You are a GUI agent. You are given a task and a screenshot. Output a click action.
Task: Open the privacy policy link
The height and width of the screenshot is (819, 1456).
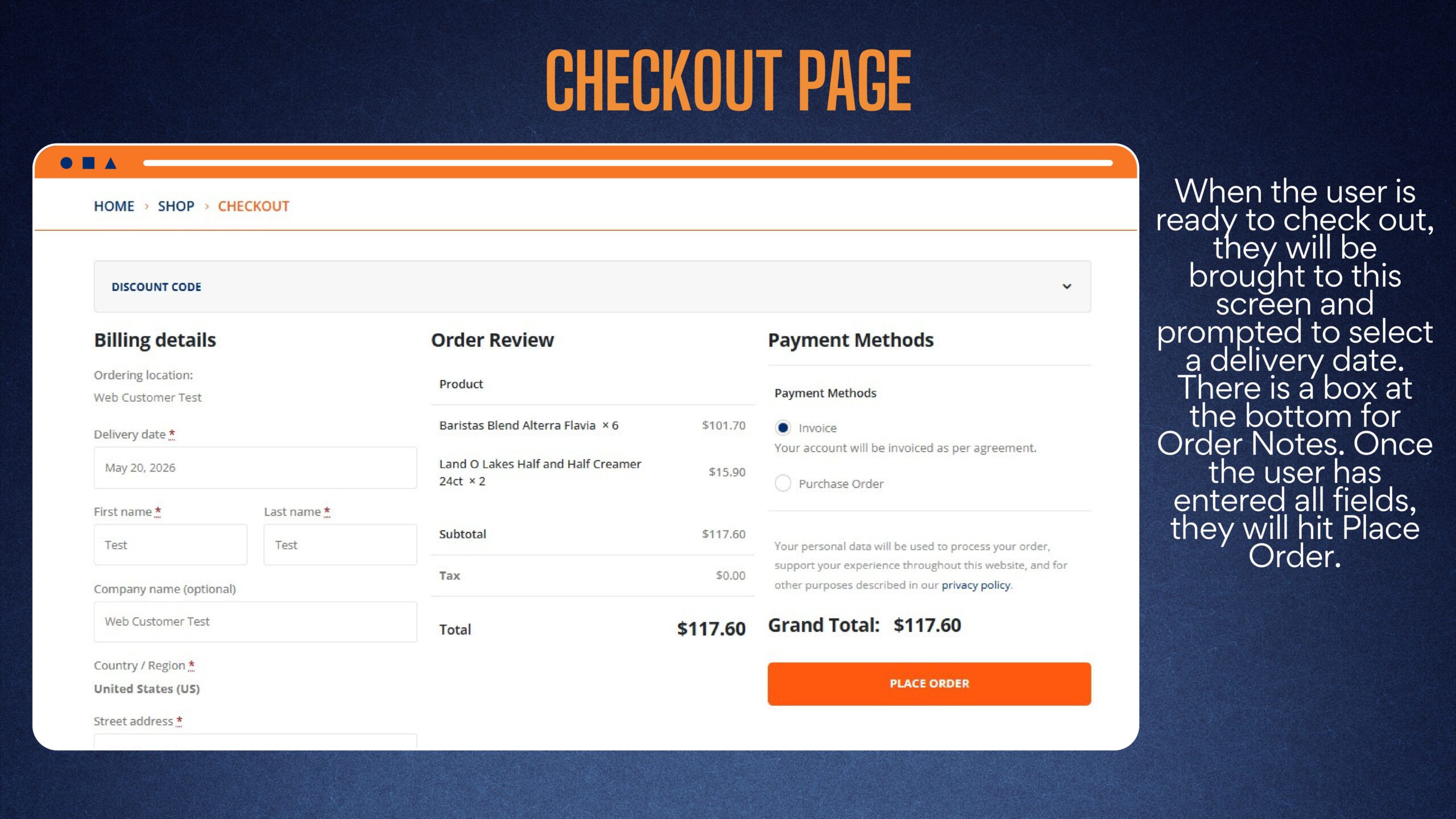(976, 585)
